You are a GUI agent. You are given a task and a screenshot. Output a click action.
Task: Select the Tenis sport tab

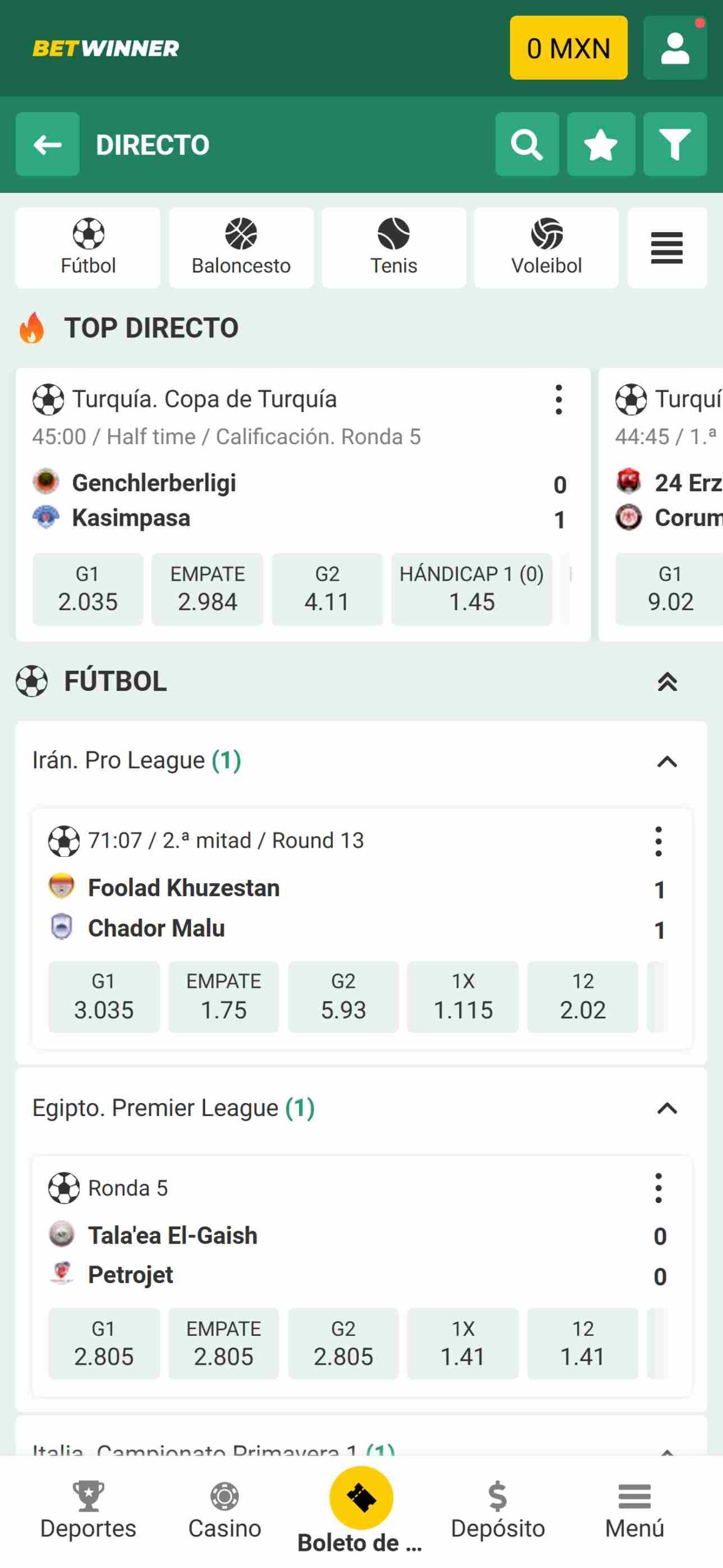coord(394,248)
